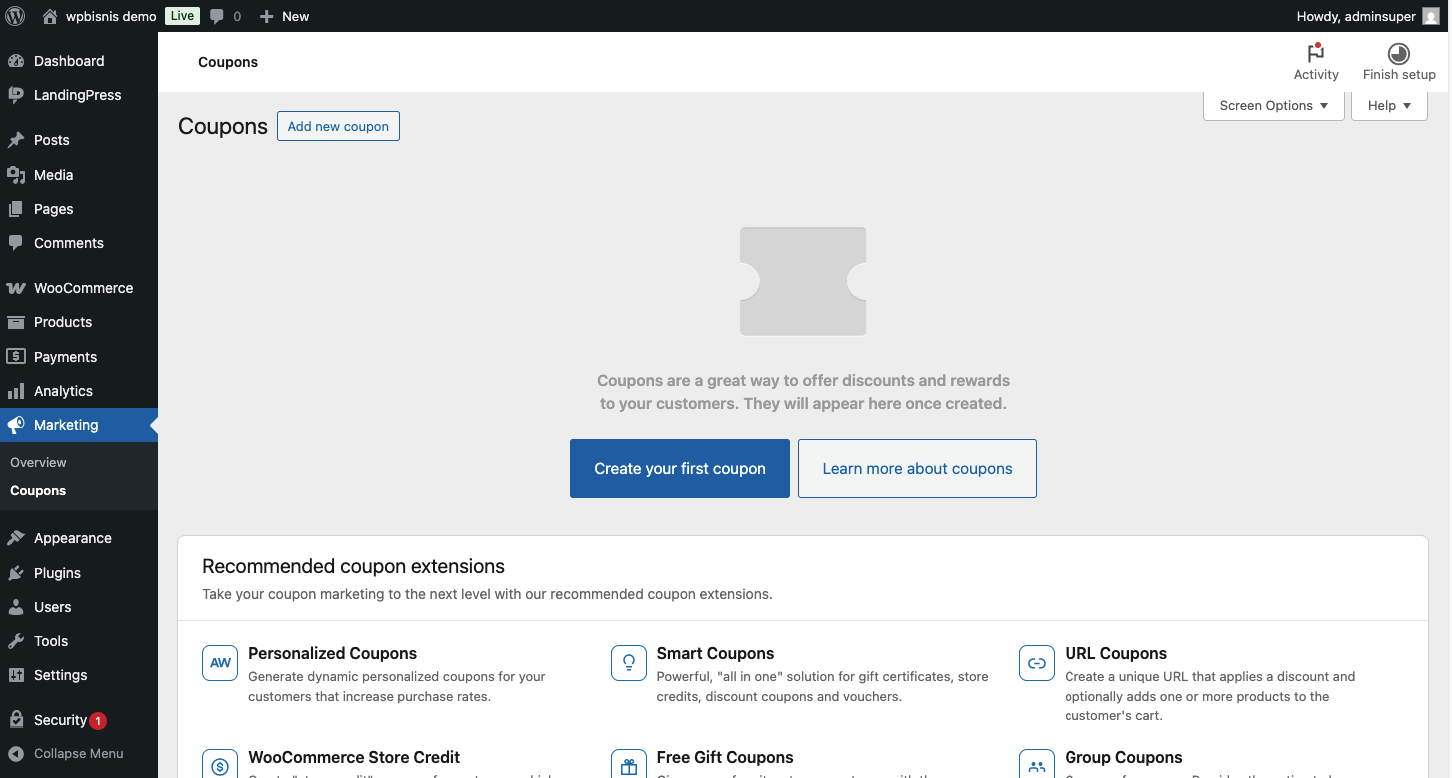Click Create your first coupon button

[679, 469]
